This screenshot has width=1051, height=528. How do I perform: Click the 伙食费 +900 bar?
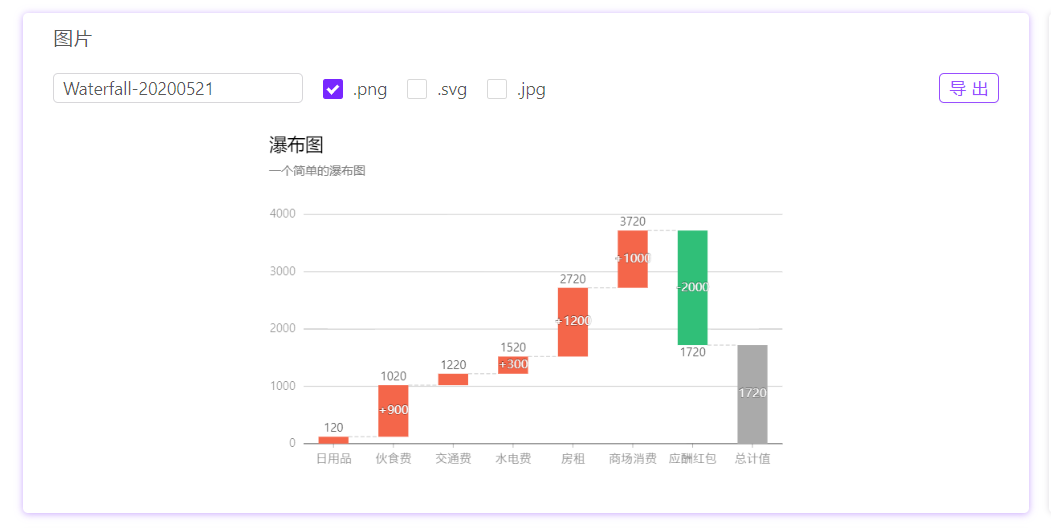click(x=393, y=411)
